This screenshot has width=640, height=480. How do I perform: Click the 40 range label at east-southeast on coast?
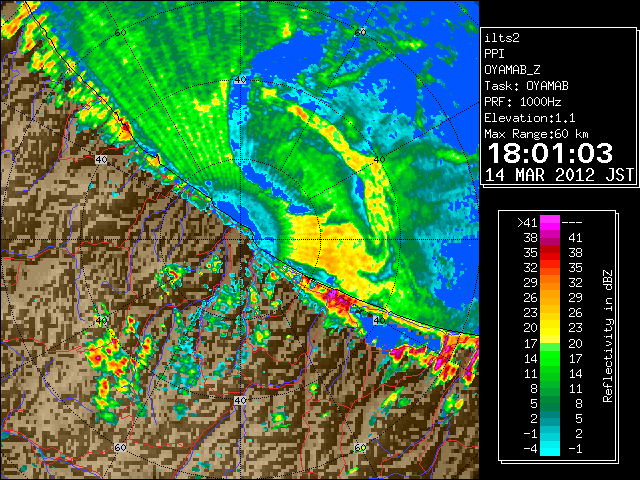click(379, 320)
